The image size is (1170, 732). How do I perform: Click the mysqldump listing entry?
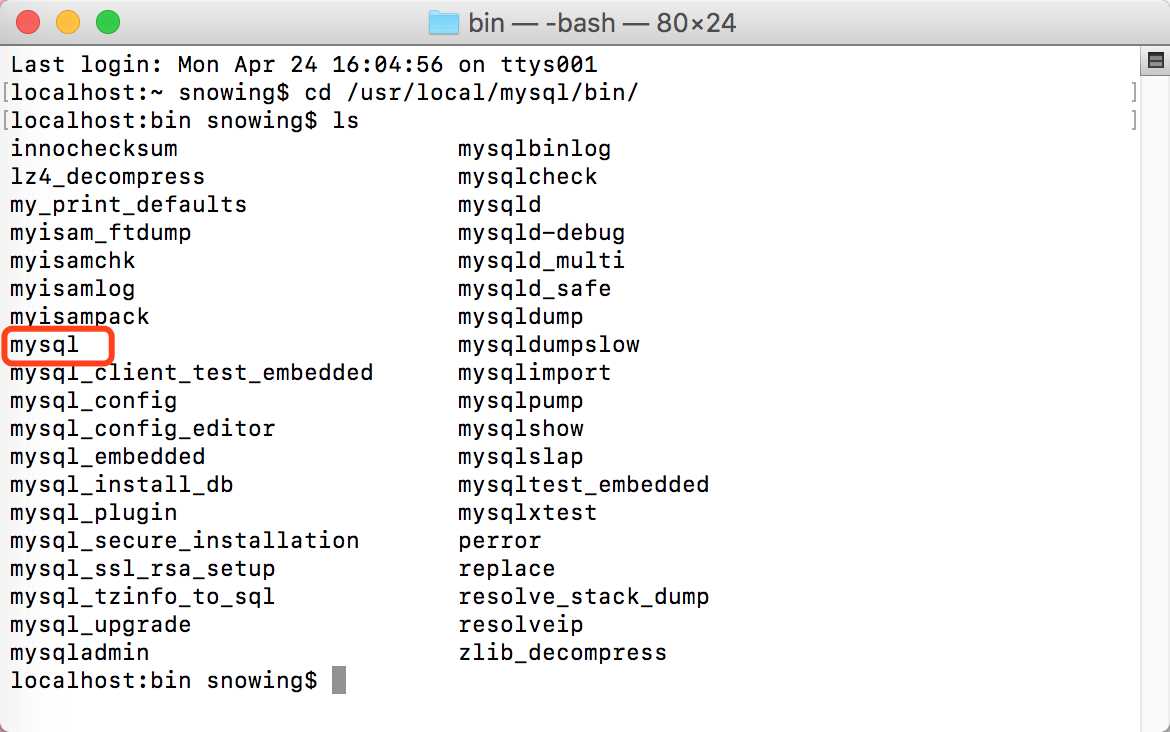521,317
